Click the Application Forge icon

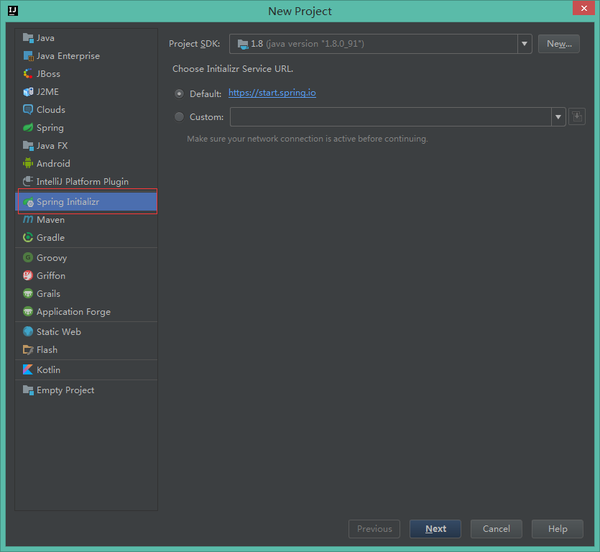click(28, 311)
